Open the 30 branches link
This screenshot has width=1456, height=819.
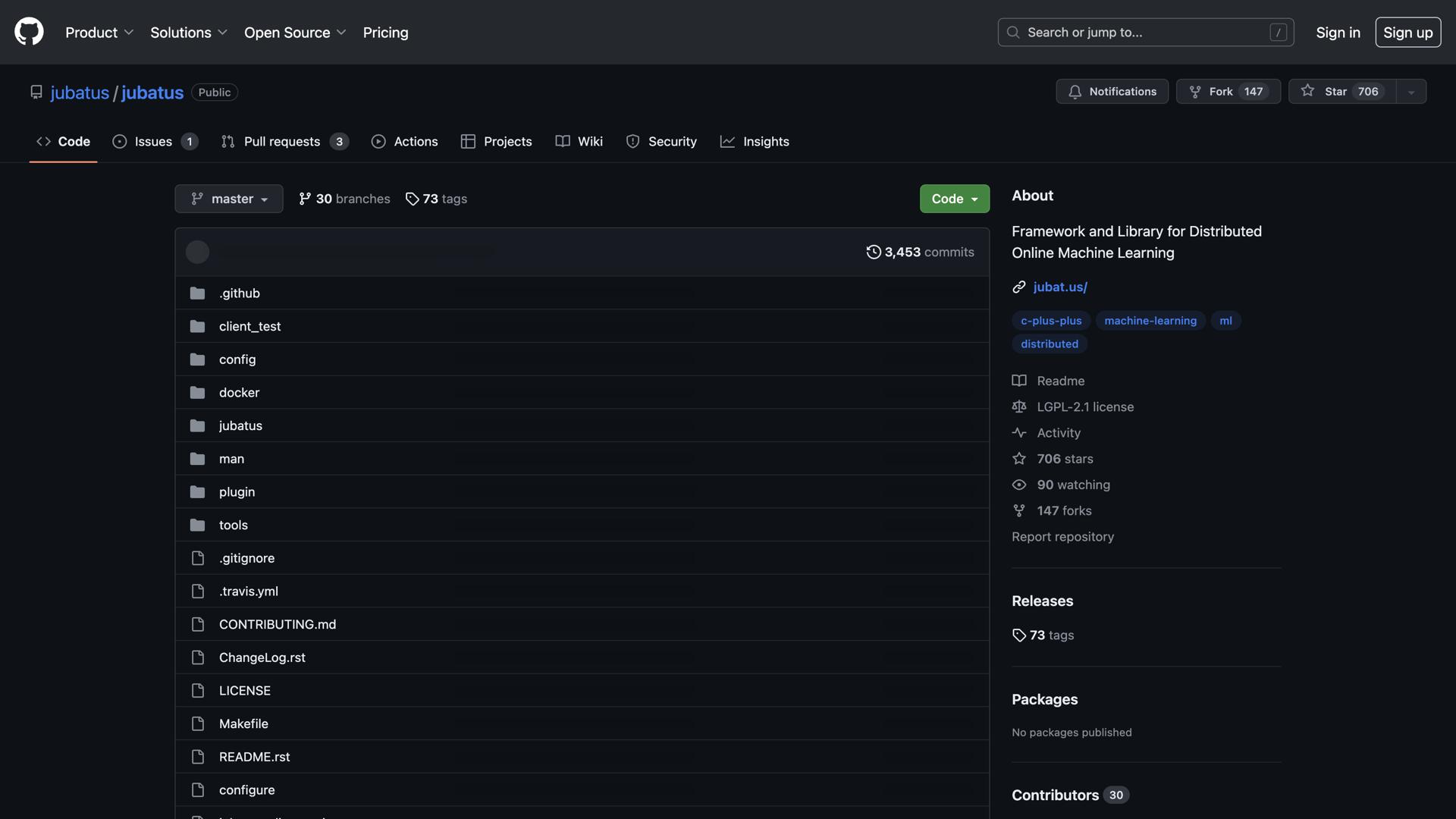[x=344, y=199]
